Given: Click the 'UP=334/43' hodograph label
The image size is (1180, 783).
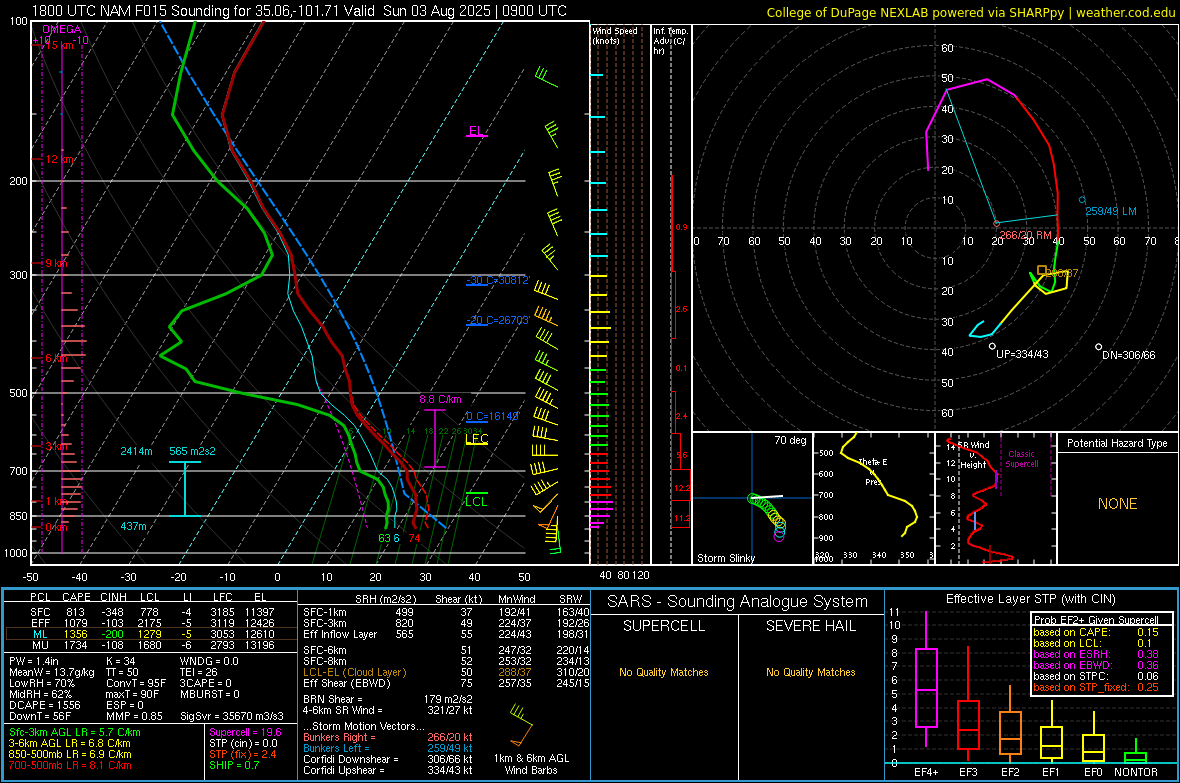Looking at the screenshot, I should tap(1022, 354).
